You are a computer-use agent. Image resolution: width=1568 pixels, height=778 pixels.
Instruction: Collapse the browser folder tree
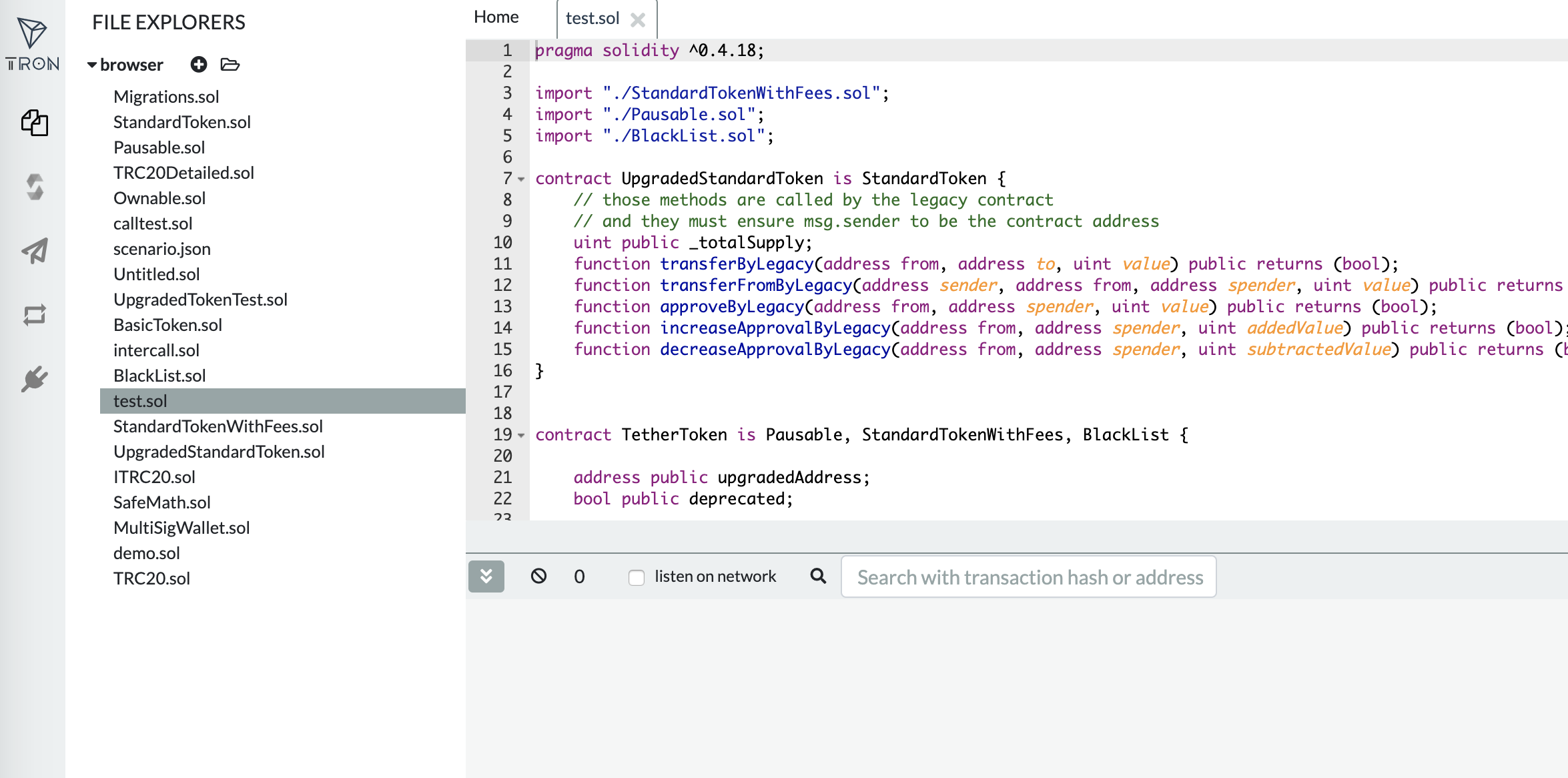tap(92, 65)
